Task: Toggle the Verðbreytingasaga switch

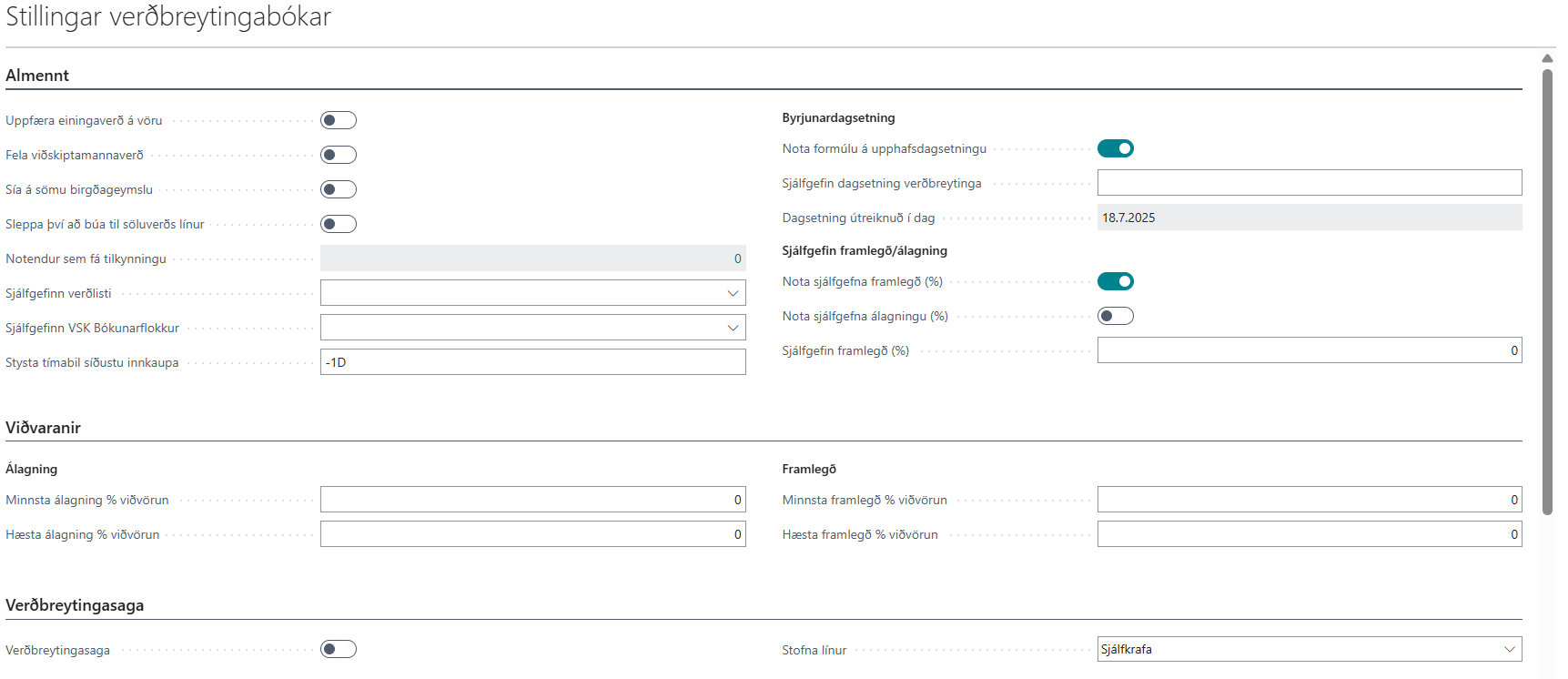Action: [x=338, y=649]
